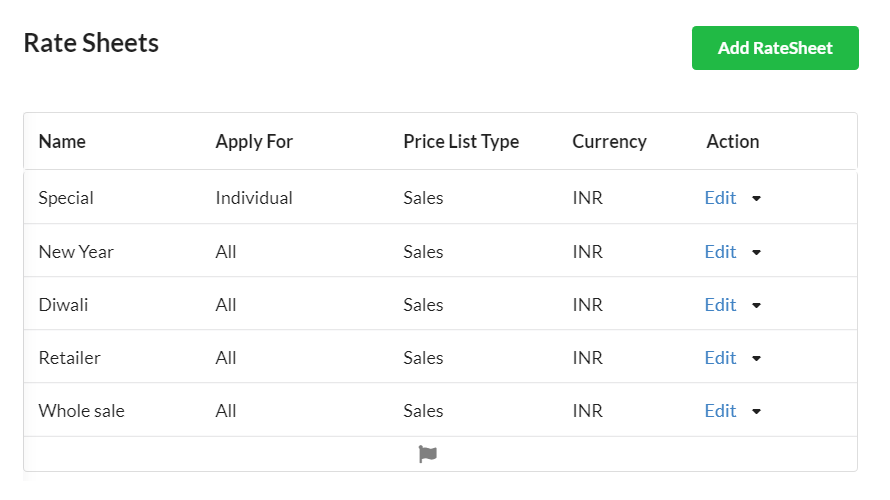Expand action dropdown arrow for Special row
Viewport: 890px width, 500px height.
(756, 199)
